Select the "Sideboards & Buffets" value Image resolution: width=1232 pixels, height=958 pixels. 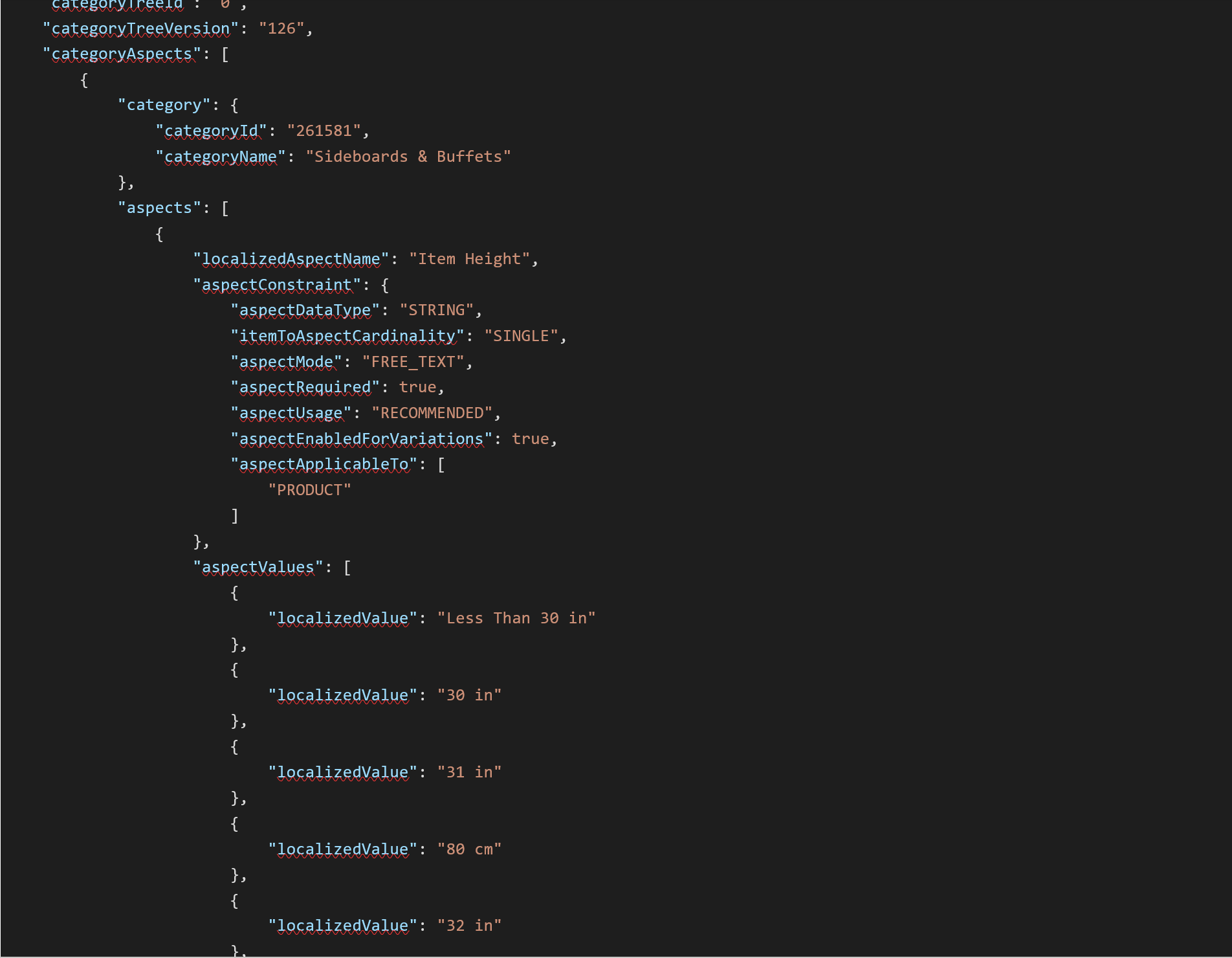408,157
